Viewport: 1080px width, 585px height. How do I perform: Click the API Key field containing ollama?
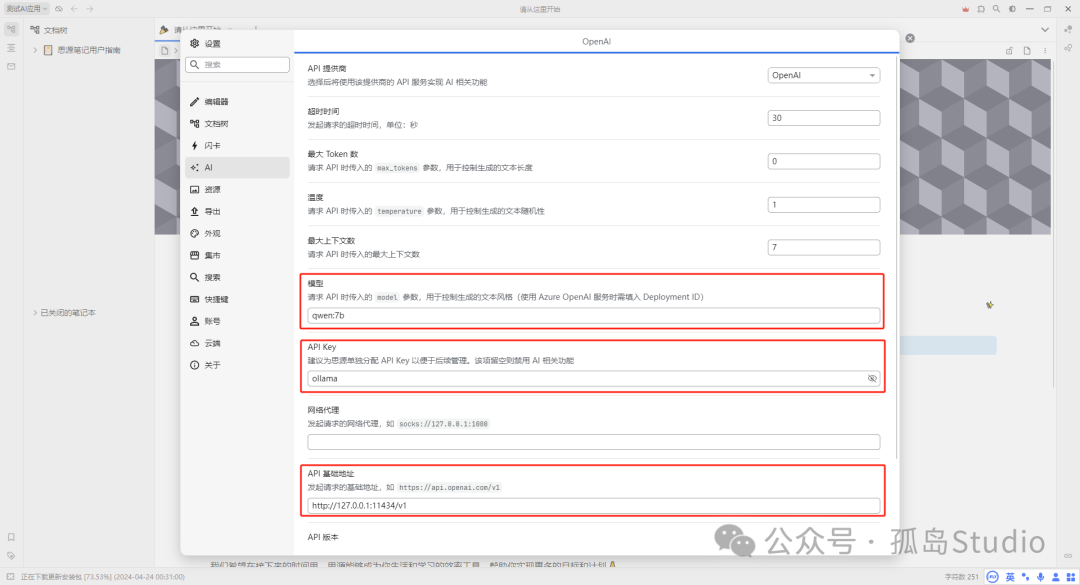click(593, 378)
